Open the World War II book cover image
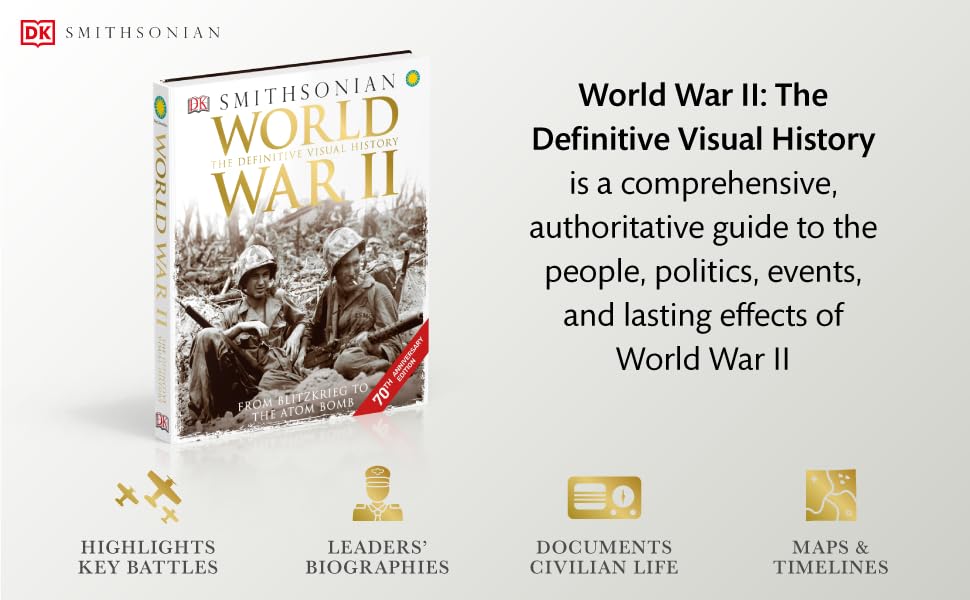The width and height of the screenshot is (970, 600). (291, 246)
